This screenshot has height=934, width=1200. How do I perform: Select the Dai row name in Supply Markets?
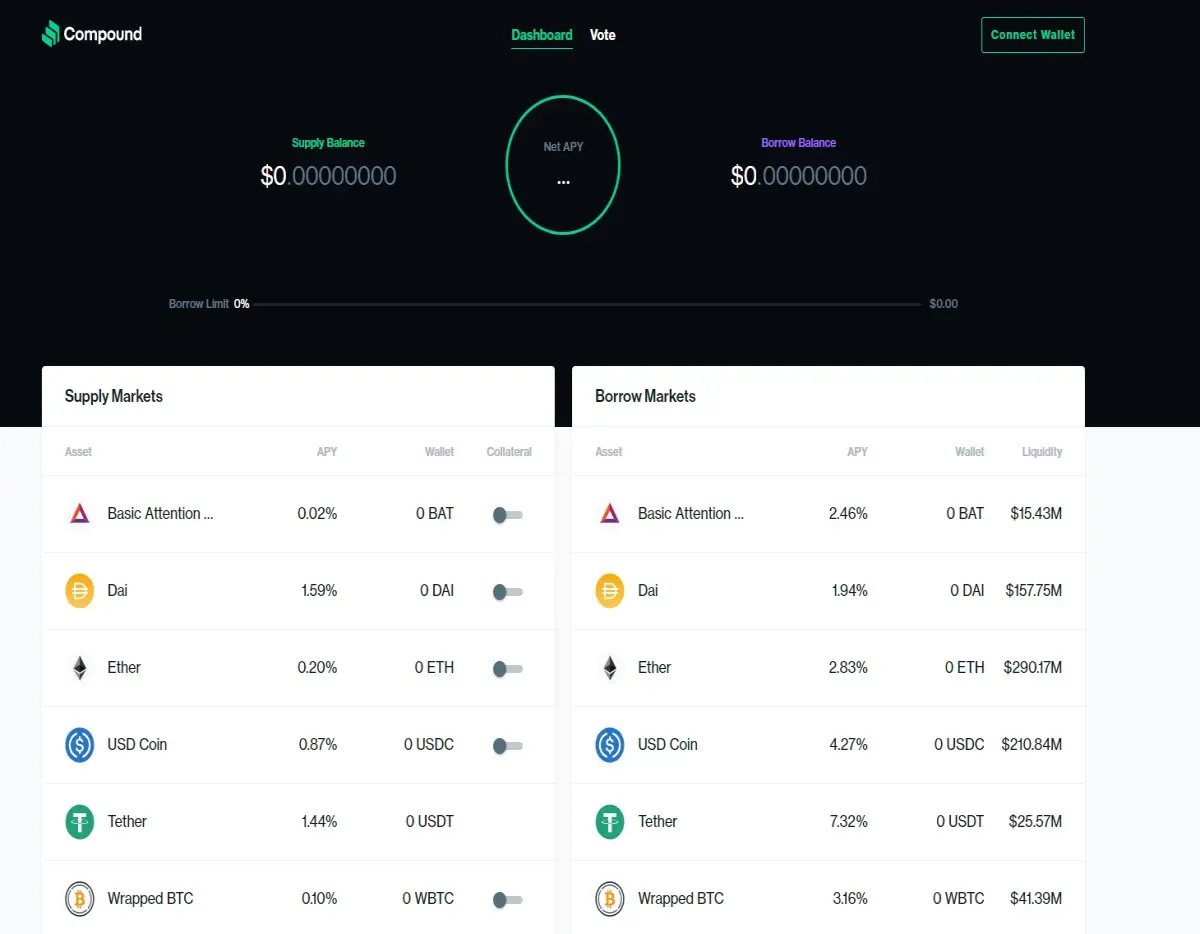click(x=118, y=590)
